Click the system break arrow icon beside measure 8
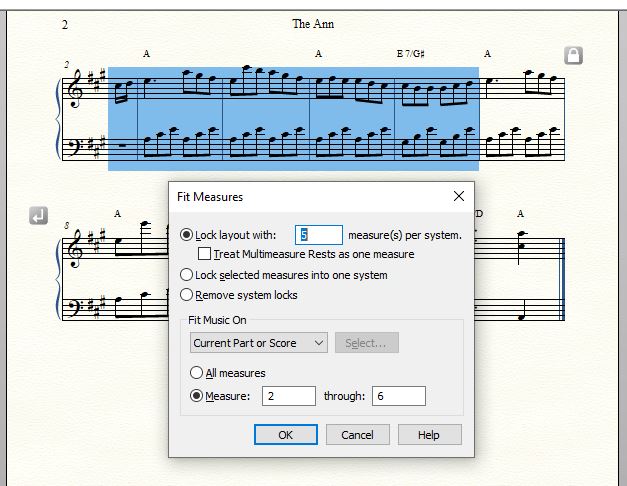627x486 pixels. click(x=38, y=215)
